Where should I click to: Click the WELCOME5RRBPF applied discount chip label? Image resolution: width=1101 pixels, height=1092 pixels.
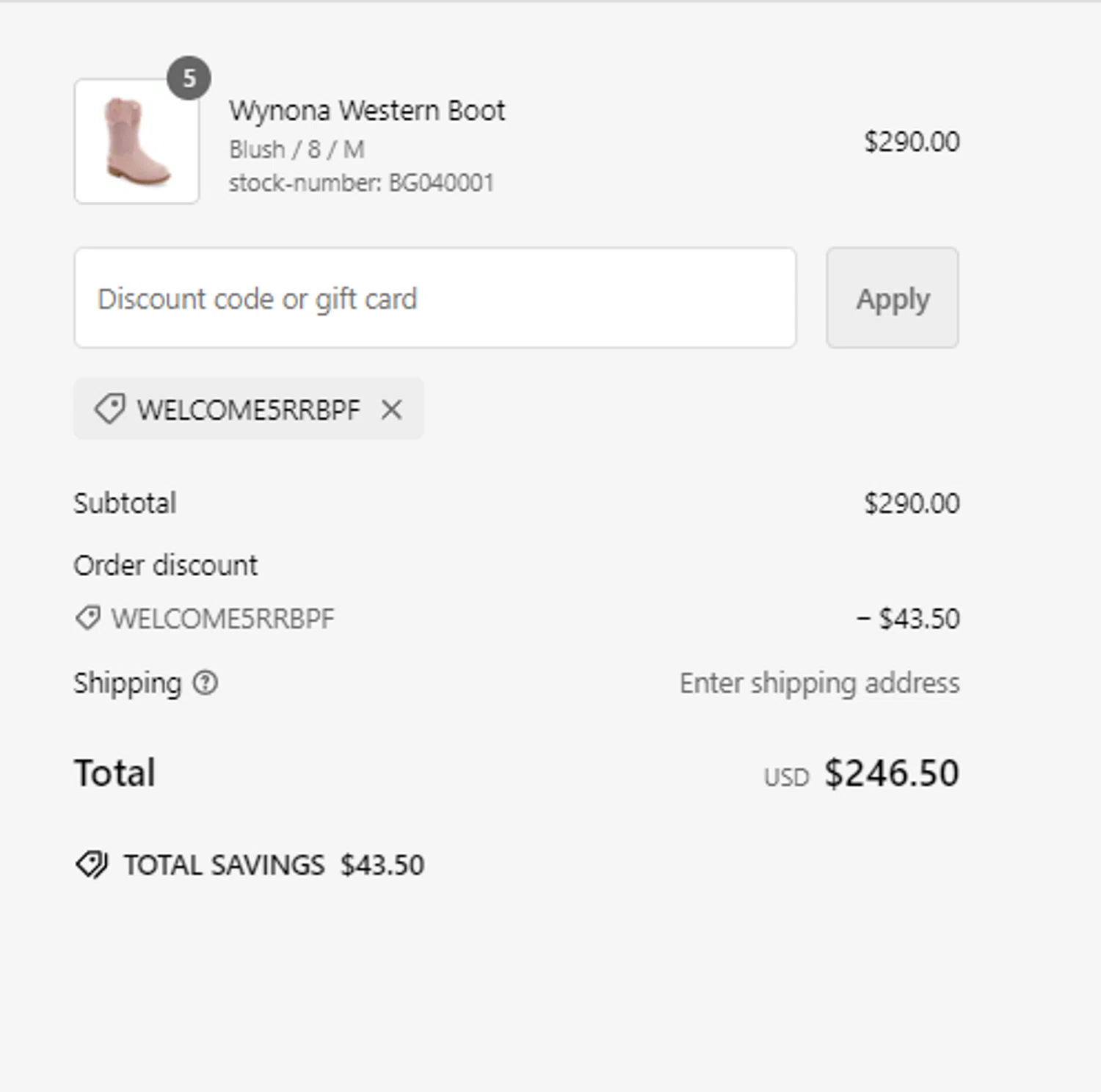248,409
